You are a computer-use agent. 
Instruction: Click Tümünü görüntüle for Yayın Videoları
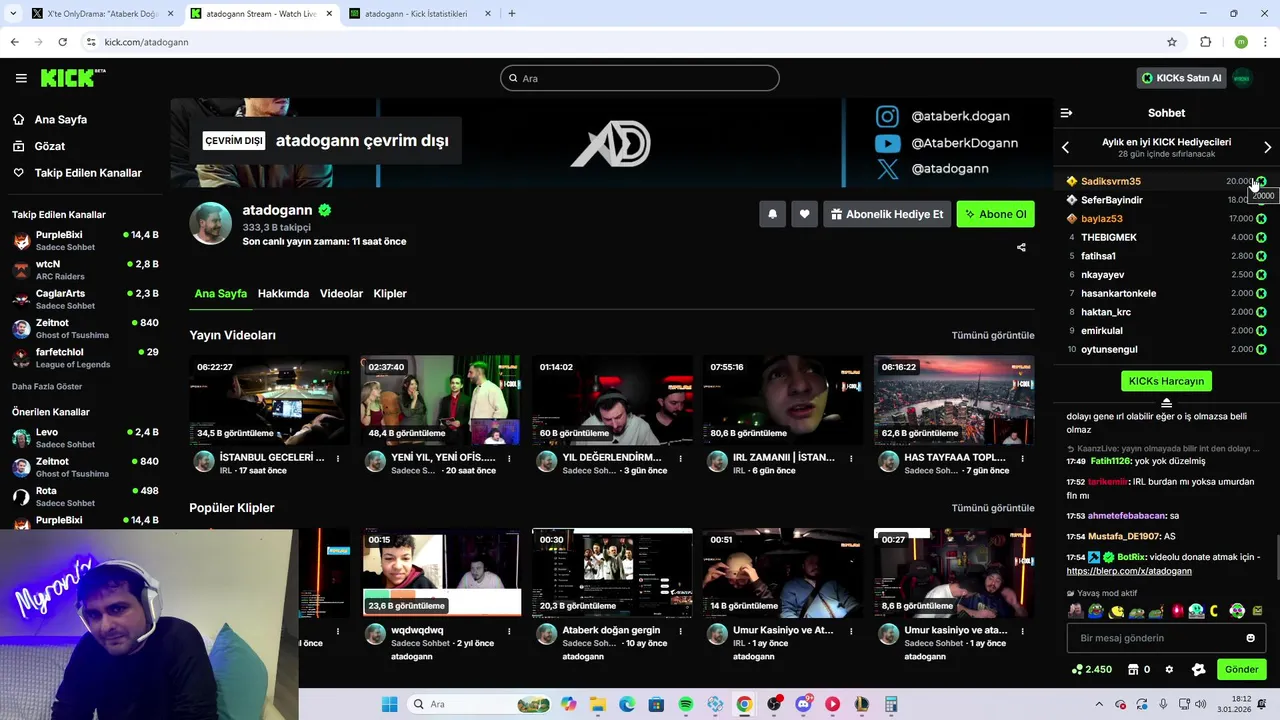click(x=993, y=336)
